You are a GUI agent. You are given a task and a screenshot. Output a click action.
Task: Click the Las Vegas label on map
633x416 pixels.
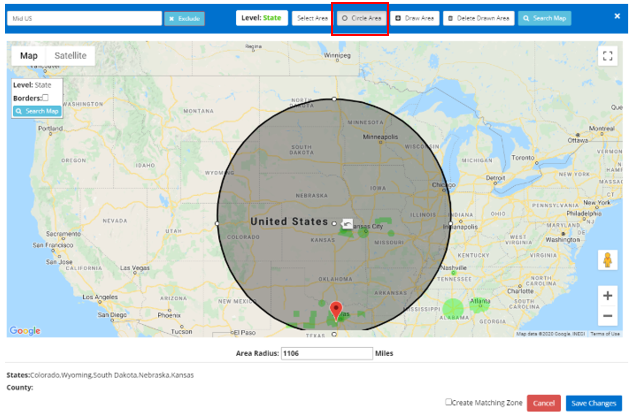pos(135,268)
